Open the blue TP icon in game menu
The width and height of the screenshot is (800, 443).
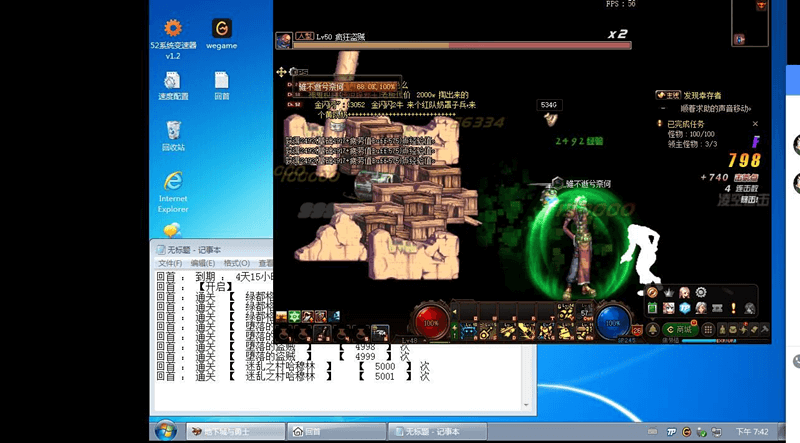point(685,308)
